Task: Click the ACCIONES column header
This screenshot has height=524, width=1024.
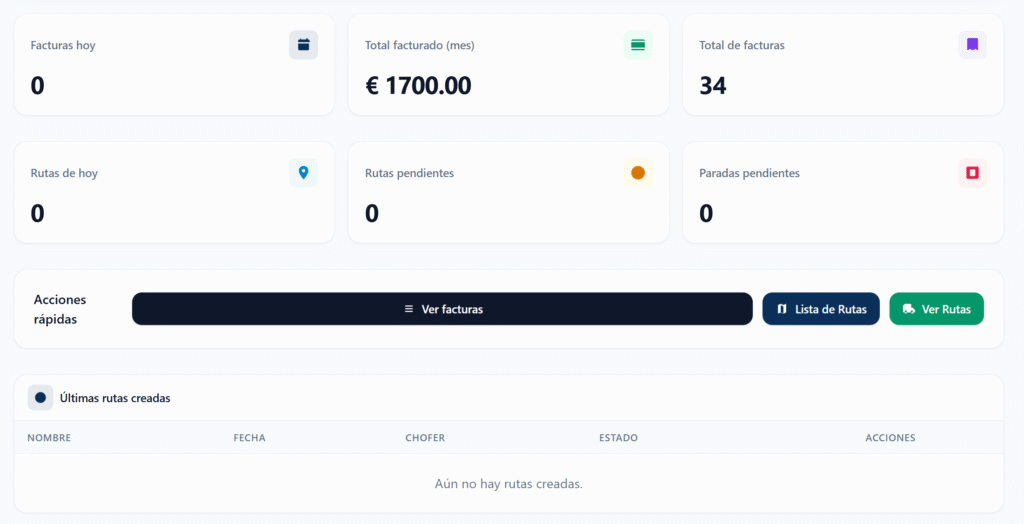Action: click(890, 438)
